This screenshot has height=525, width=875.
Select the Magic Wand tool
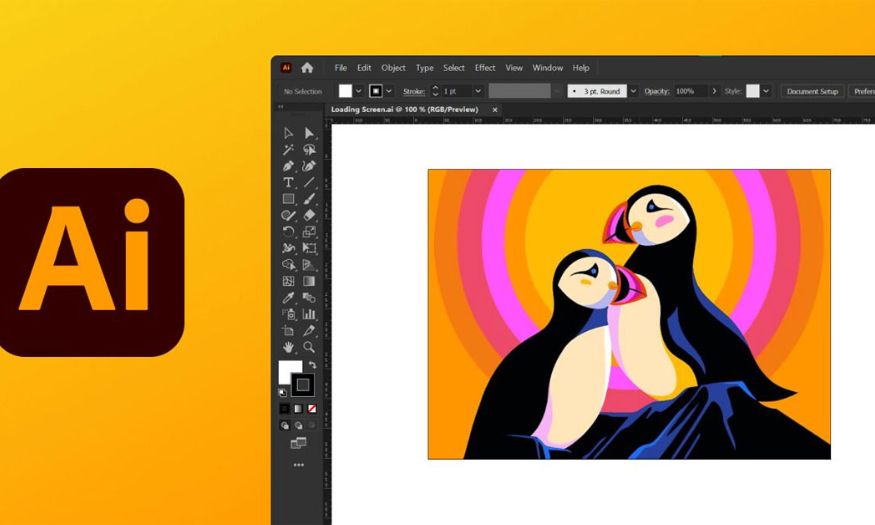pos(288,150)
